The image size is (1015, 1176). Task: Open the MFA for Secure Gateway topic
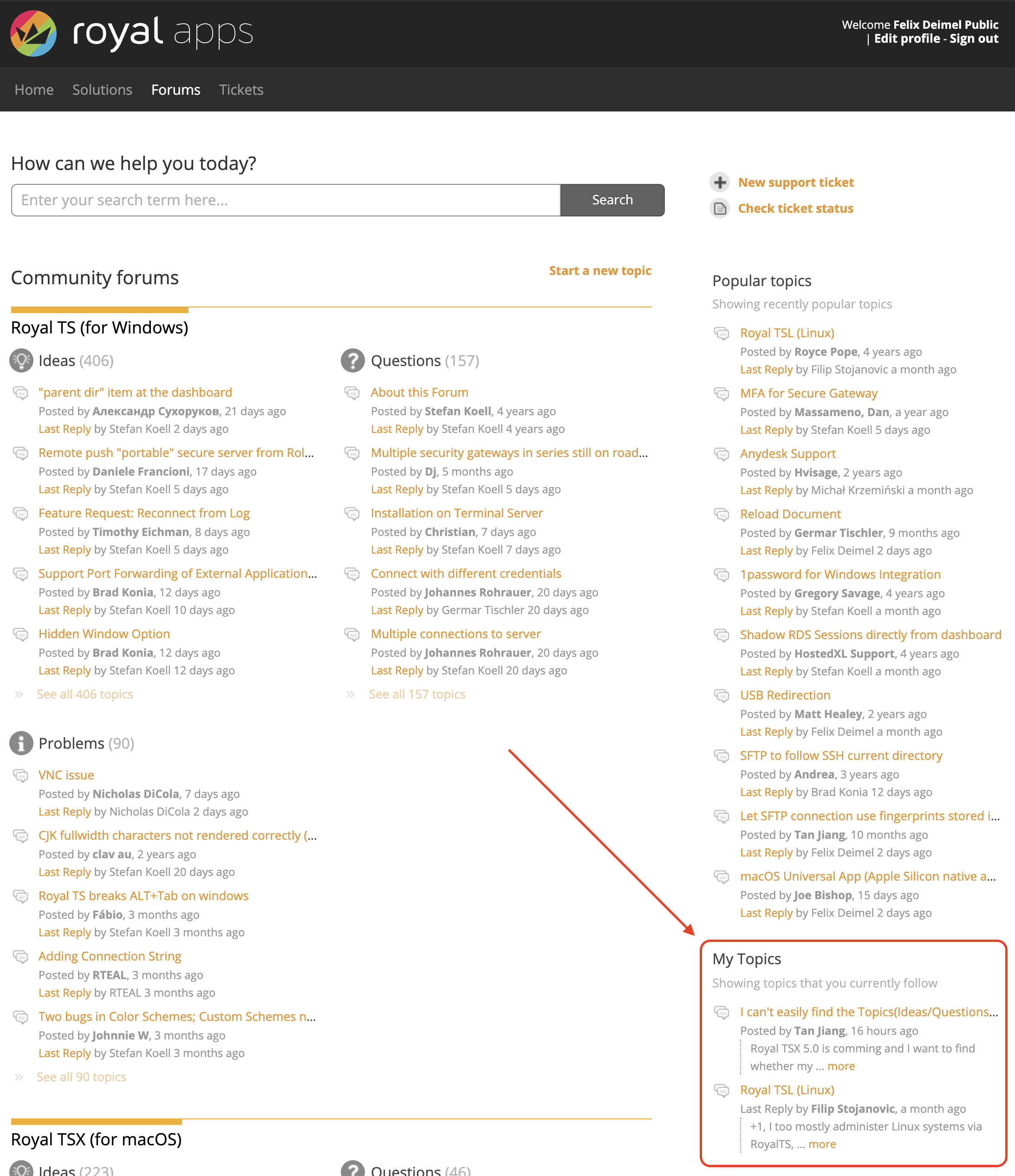click(x=808, y=393)
